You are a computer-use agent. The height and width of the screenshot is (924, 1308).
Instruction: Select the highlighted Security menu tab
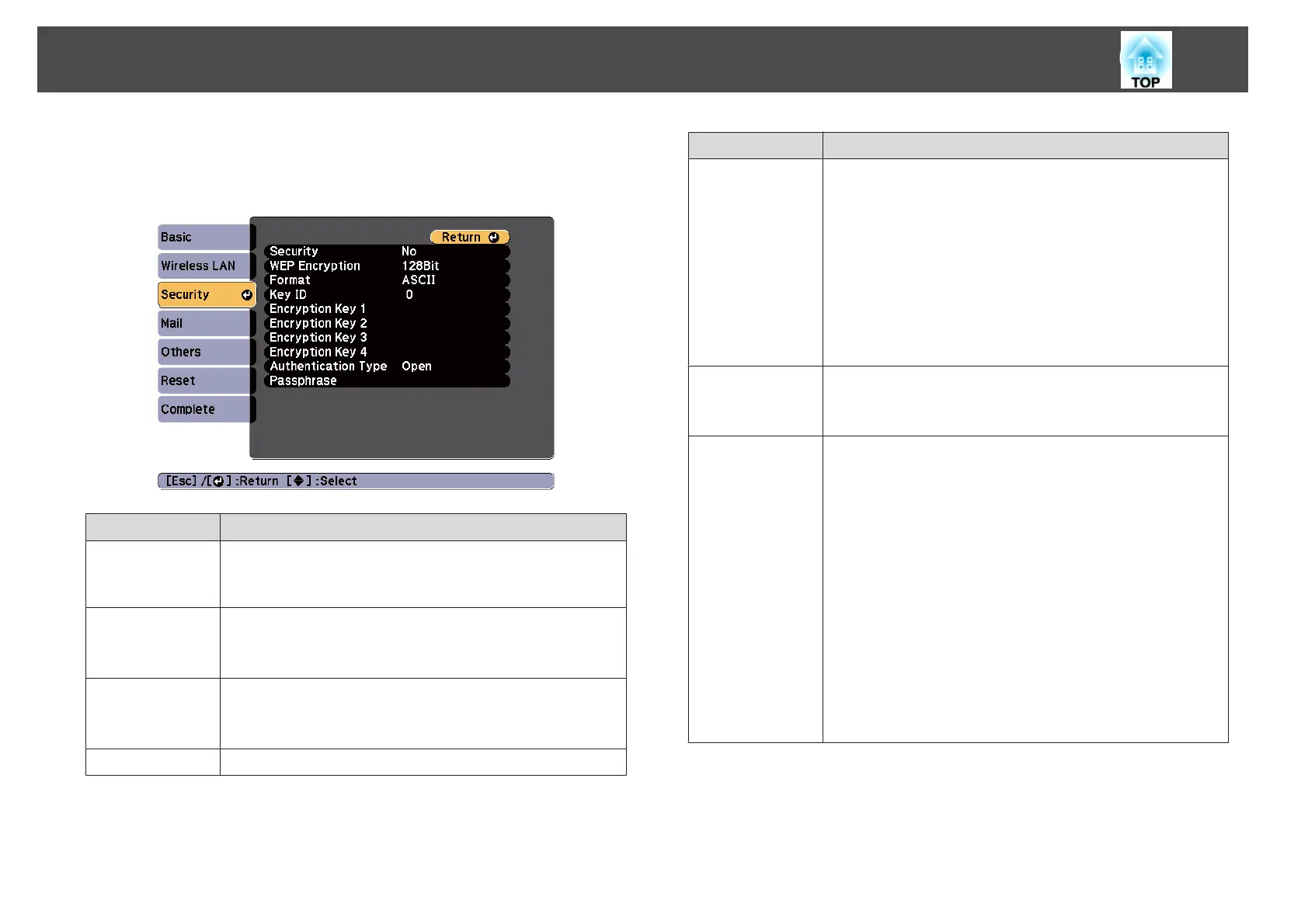click(207, 295)
